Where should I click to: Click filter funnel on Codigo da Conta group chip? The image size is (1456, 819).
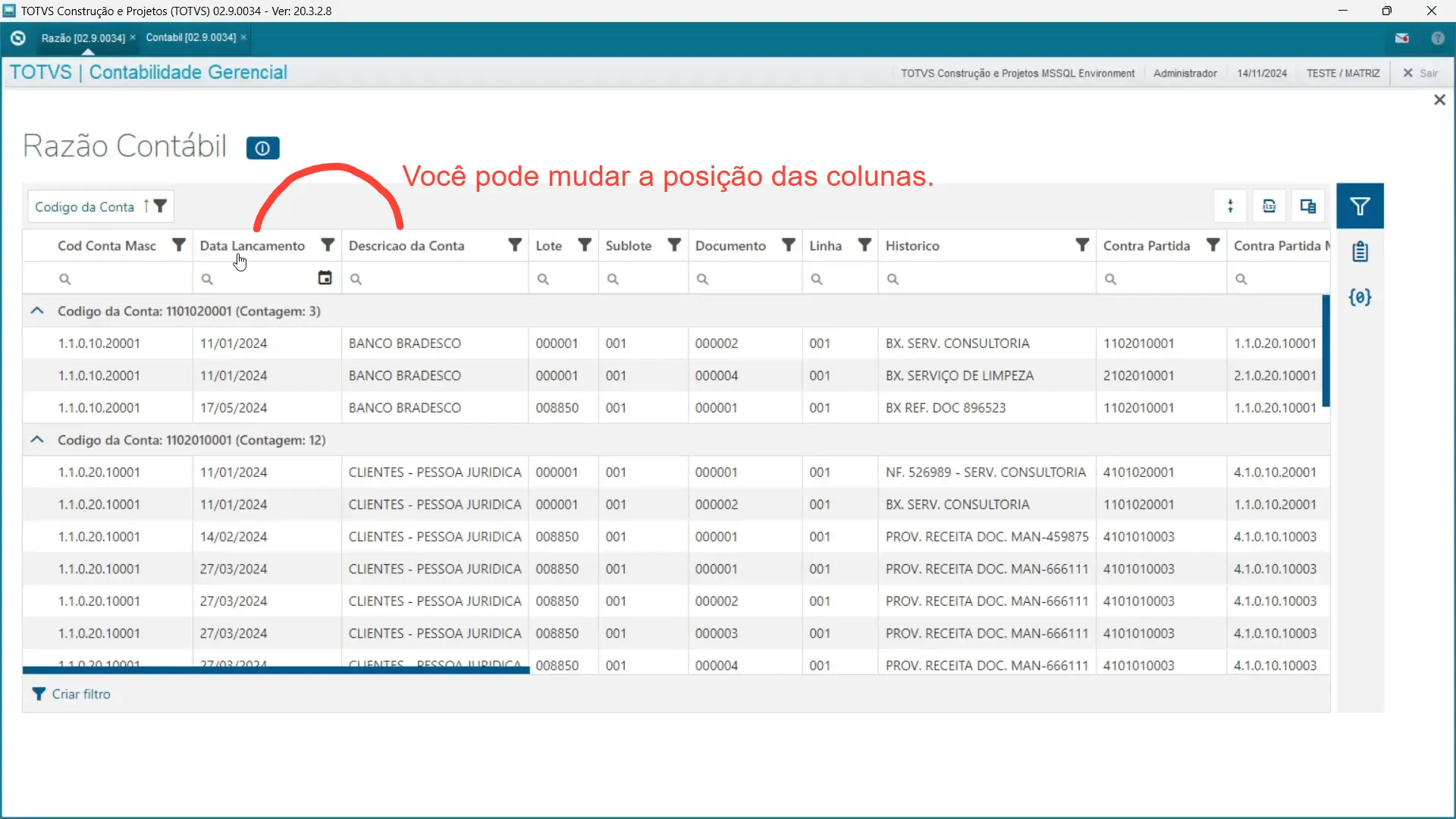160,206
